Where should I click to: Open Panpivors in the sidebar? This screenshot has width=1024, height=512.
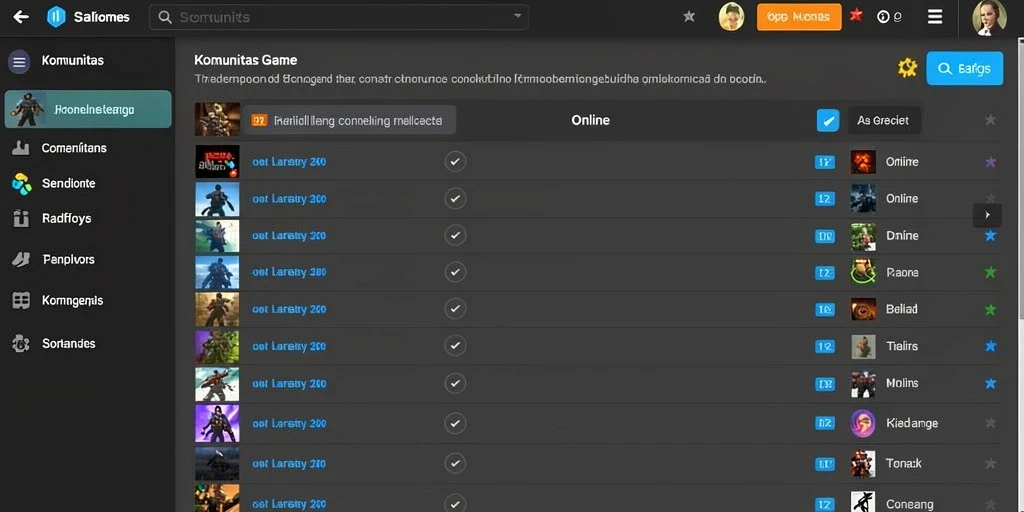pos(69,259)
